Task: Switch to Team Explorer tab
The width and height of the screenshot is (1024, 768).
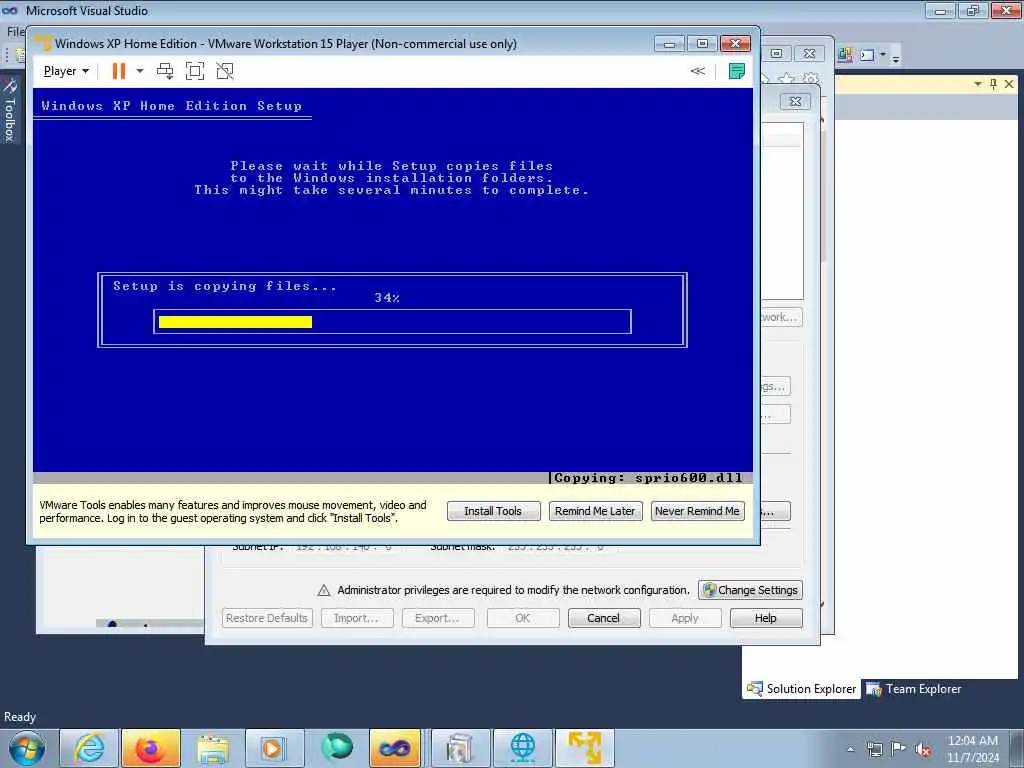Action: click(914, 689)
